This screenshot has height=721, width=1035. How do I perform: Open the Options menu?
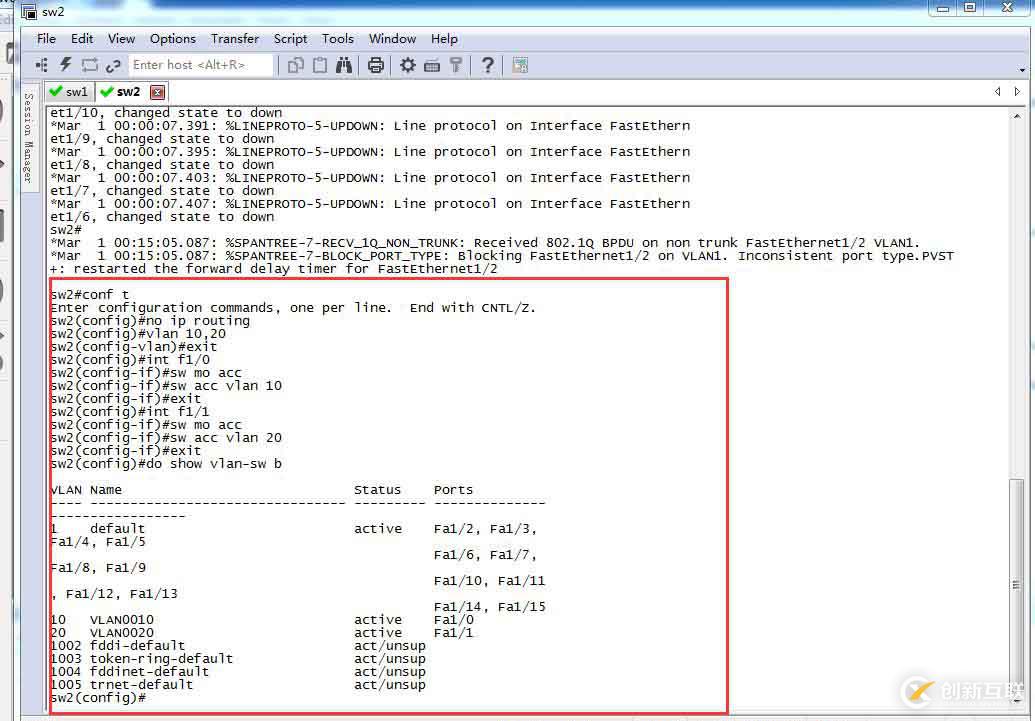pyautogui.click(x=172, y=38)
